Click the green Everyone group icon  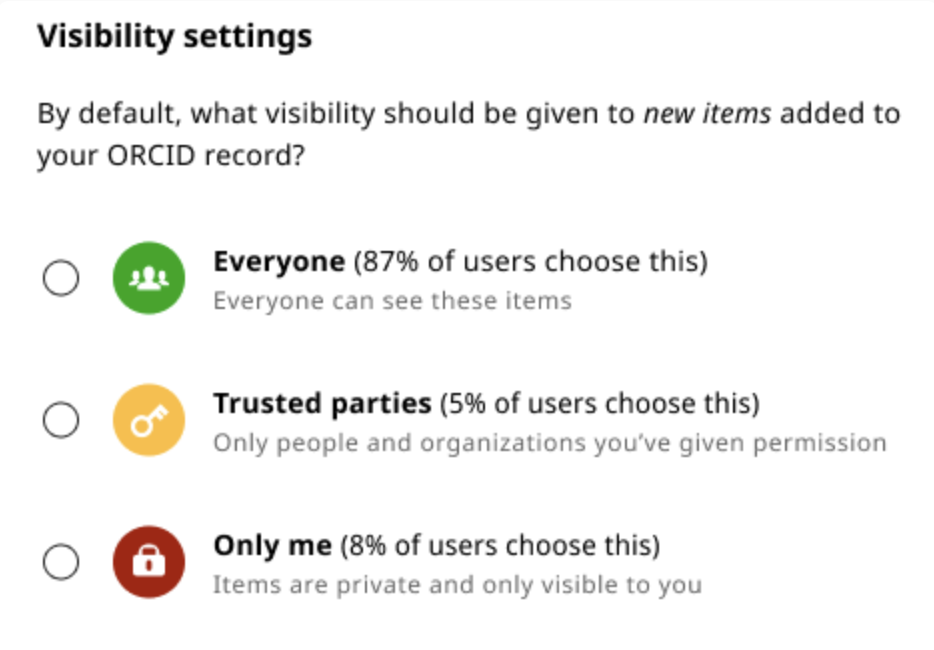pos(149,278)
